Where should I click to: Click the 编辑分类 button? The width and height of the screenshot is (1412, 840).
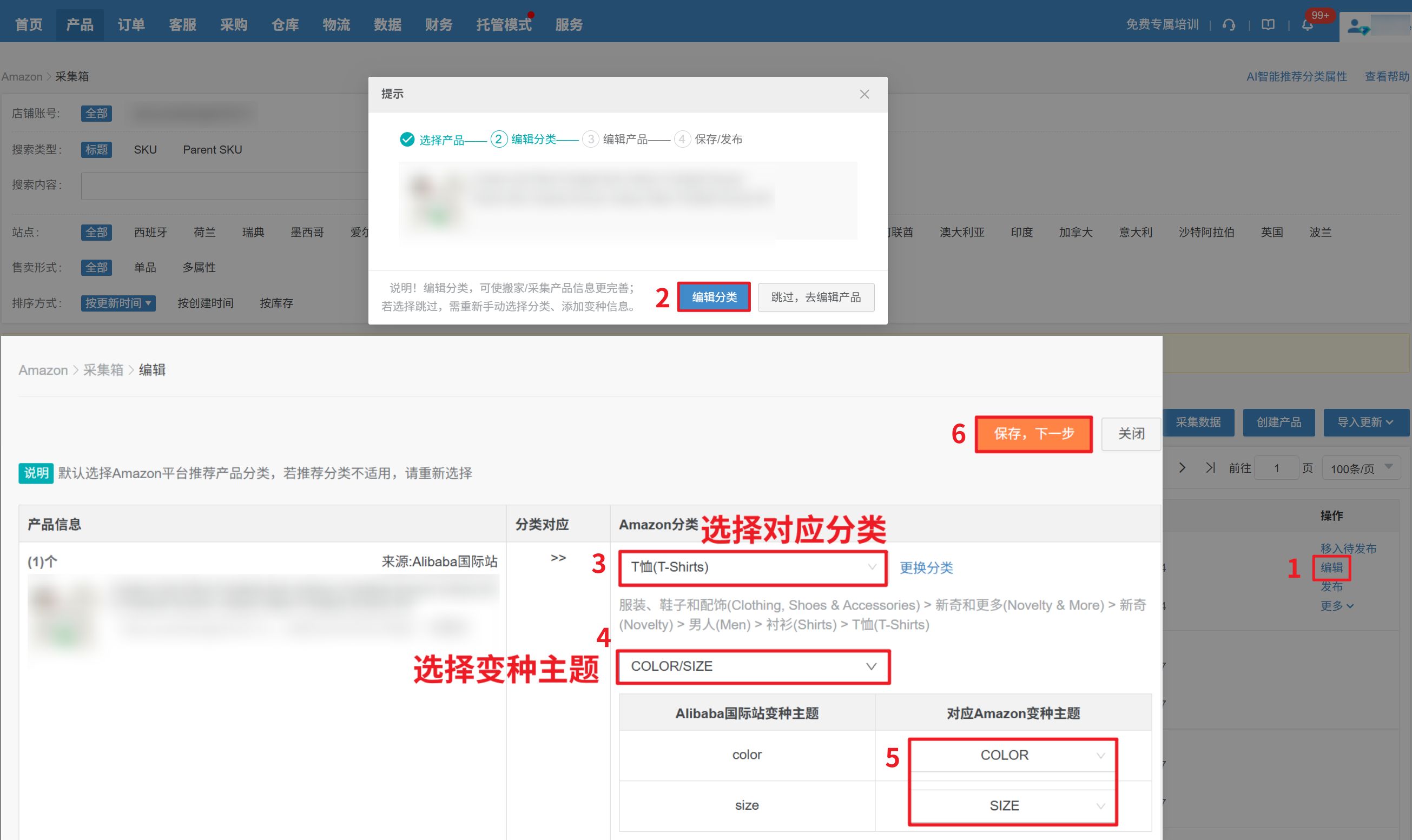(714, 297)
